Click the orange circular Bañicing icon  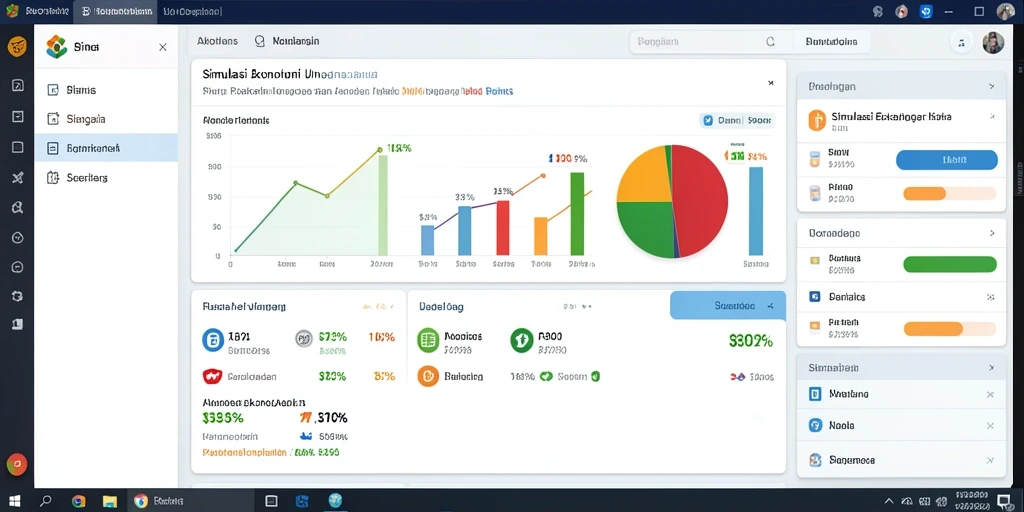(x=428, y=376)
